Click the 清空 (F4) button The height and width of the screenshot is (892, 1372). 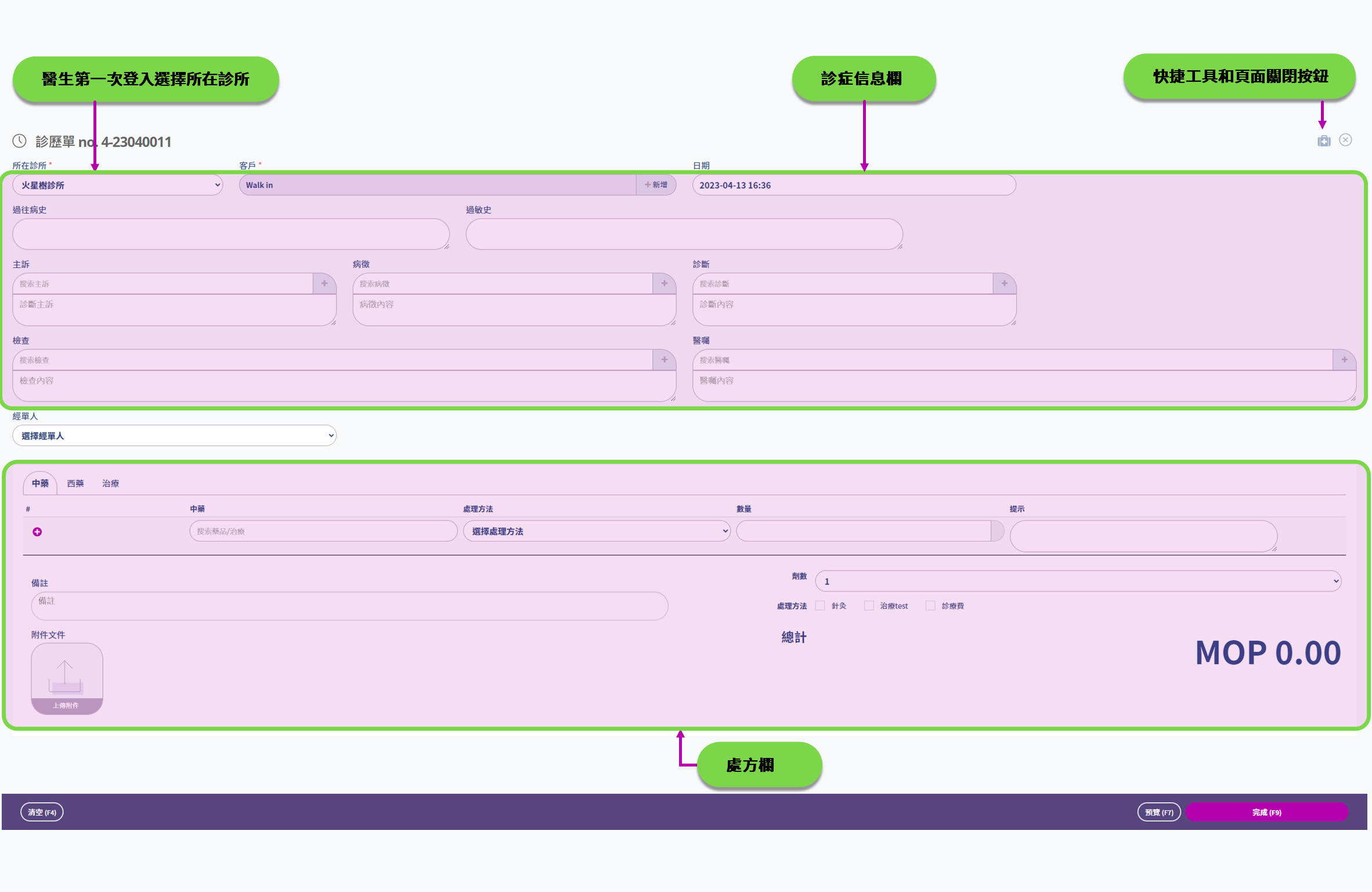(x=42, y=812)
